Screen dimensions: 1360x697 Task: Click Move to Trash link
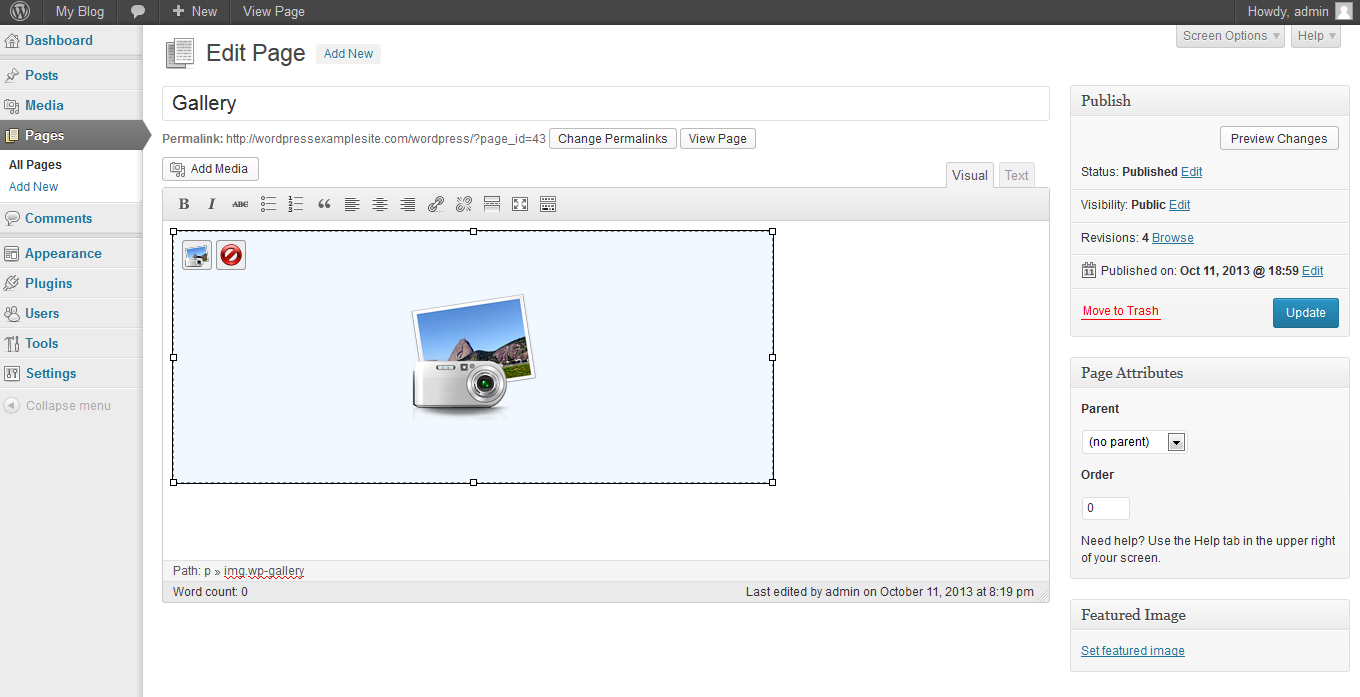point(1121,311)
